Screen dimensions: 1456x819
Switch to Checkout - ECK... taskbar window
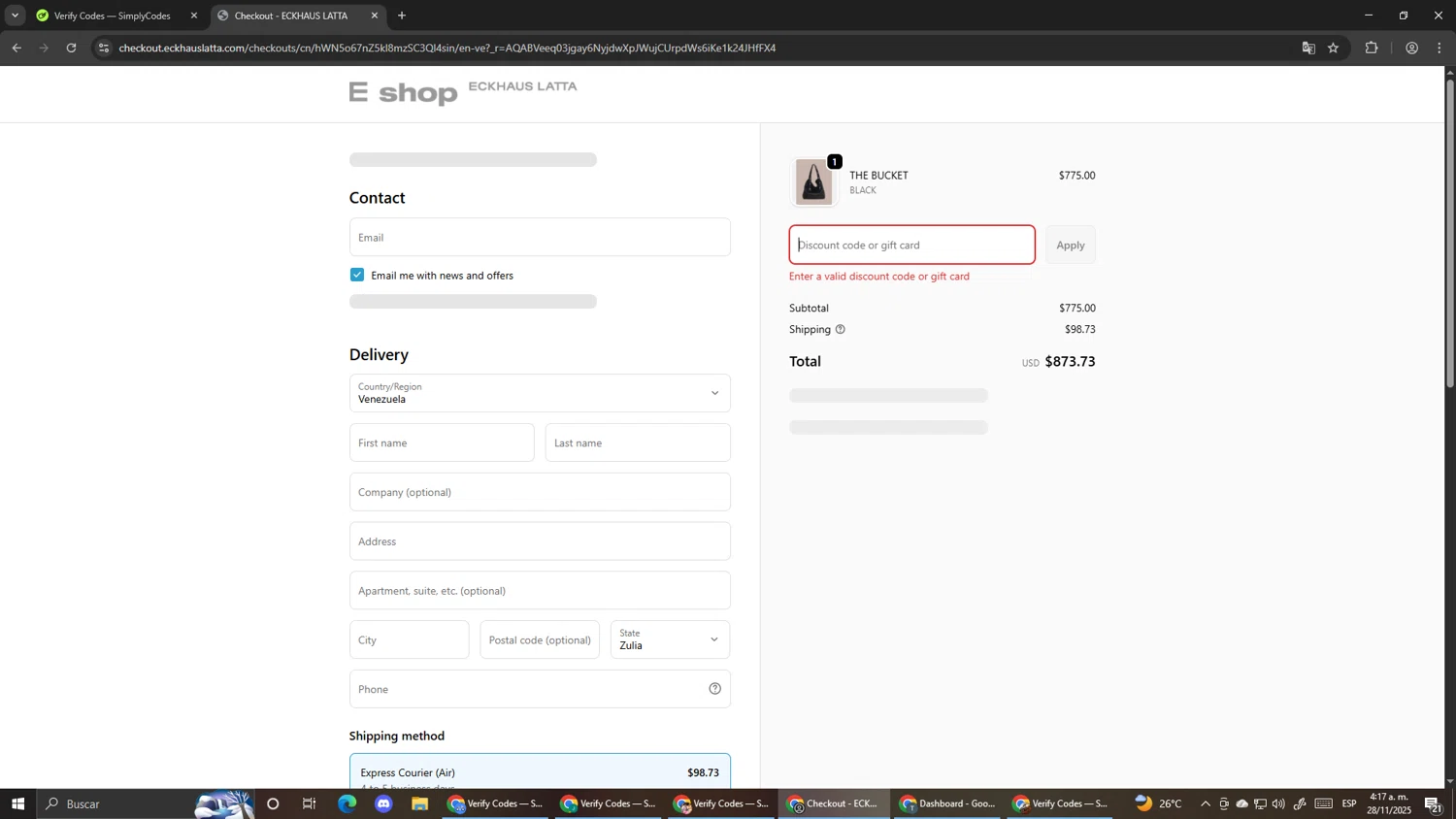(x=834, y=803)
